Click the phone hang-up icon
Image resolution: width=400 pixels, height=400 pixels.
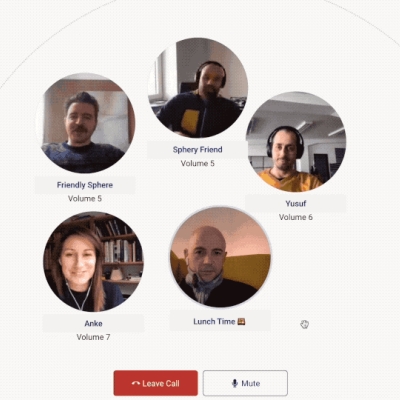(x=136, y=384)
